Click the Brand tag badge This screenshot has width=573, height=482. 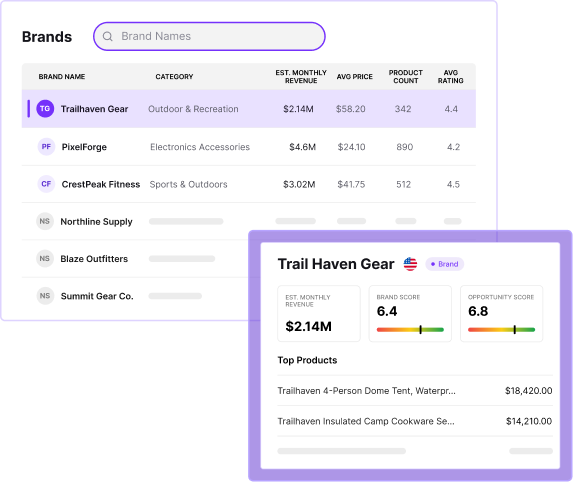(444, 264)
